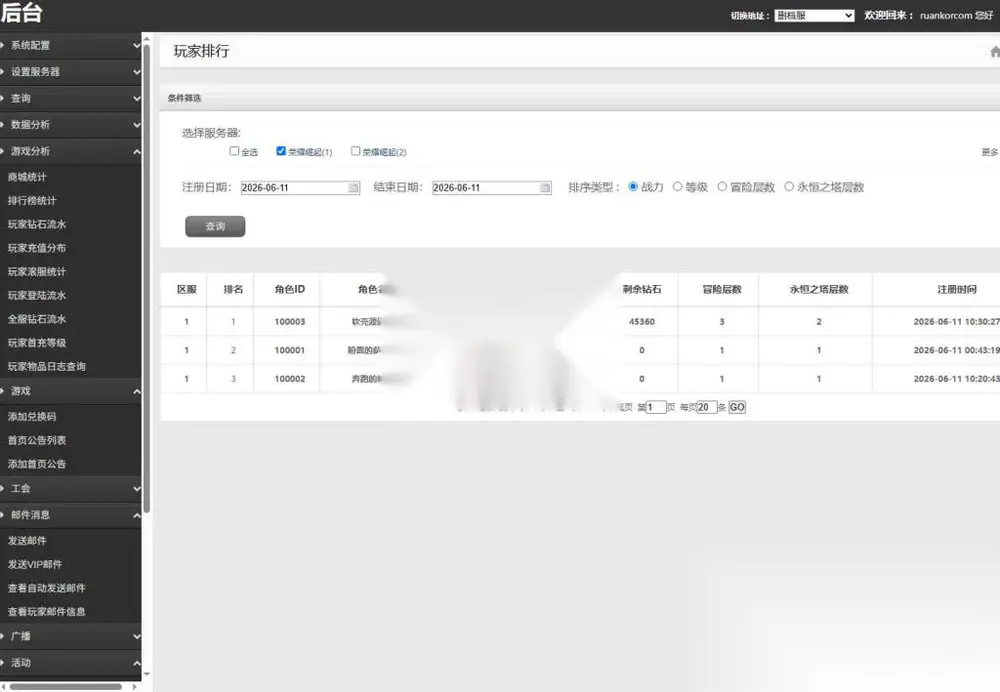Open 玩家钻石流水 in sidebar
The height and width of the screenshot is (692, 1000).
[x=37, y=225]
